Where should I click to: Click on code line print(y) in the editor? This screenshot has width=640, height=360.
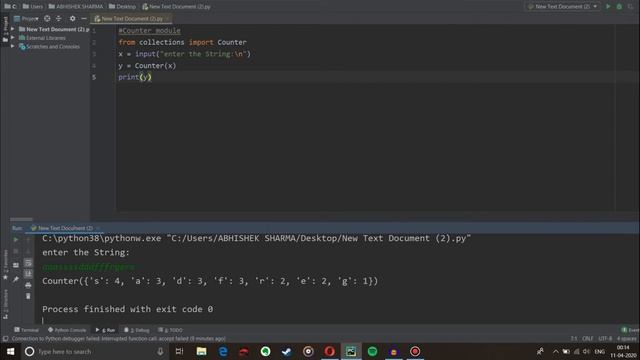135,77
